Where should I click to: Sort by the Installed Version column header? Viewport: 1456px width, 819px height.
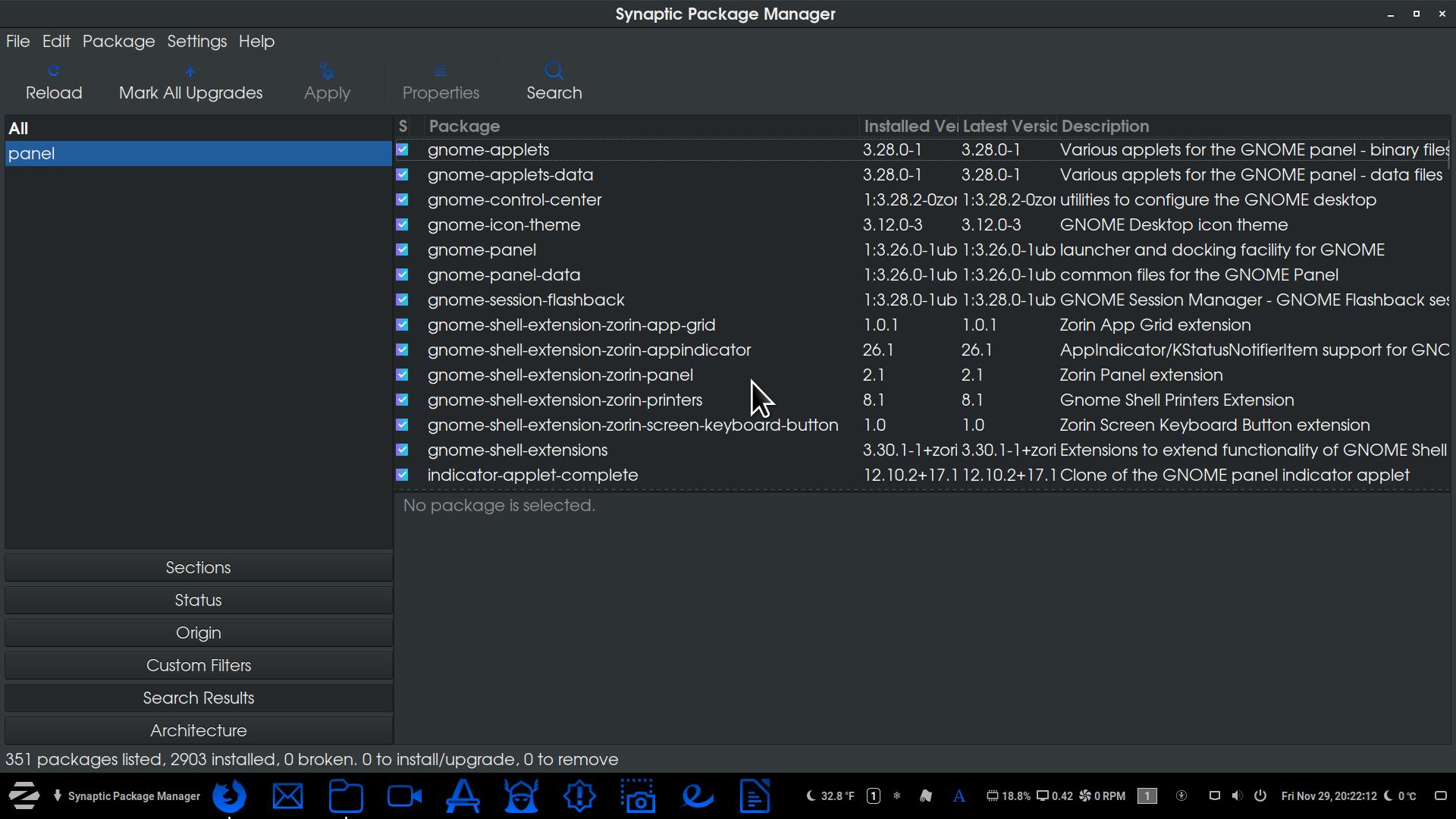tap(909, 126)
